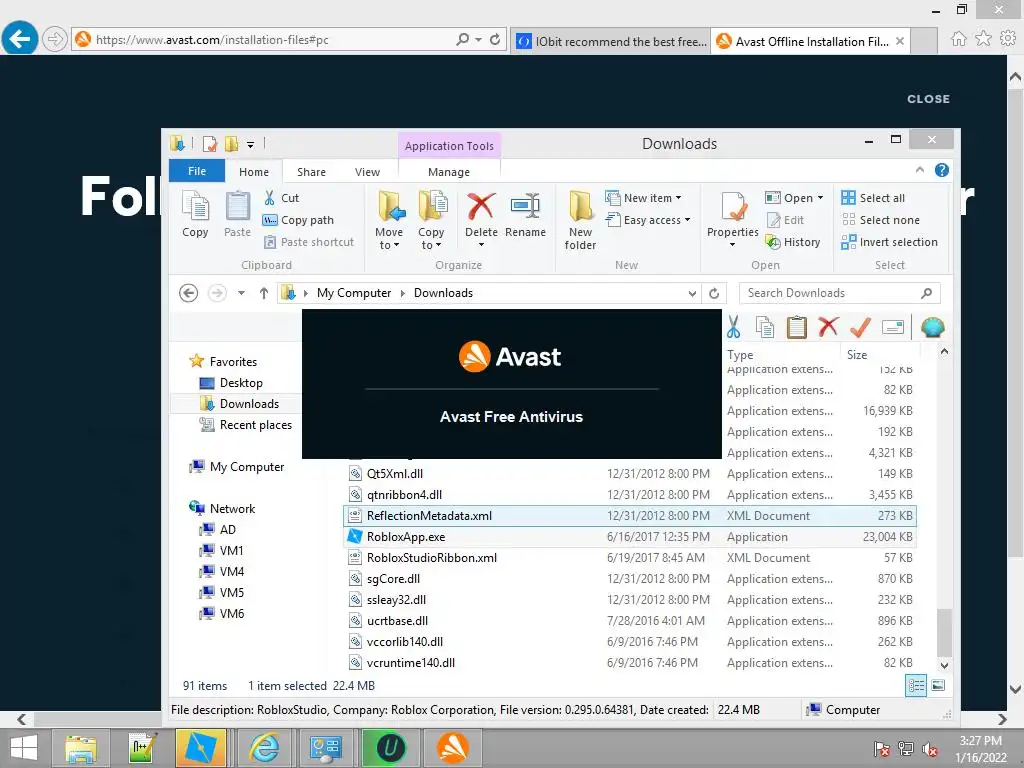This screenshot has height=768, width=1024.
Task: Click the orange checkmark icon in the secondary toolbar
Action: pyautogui.click(x=860, y=327)
